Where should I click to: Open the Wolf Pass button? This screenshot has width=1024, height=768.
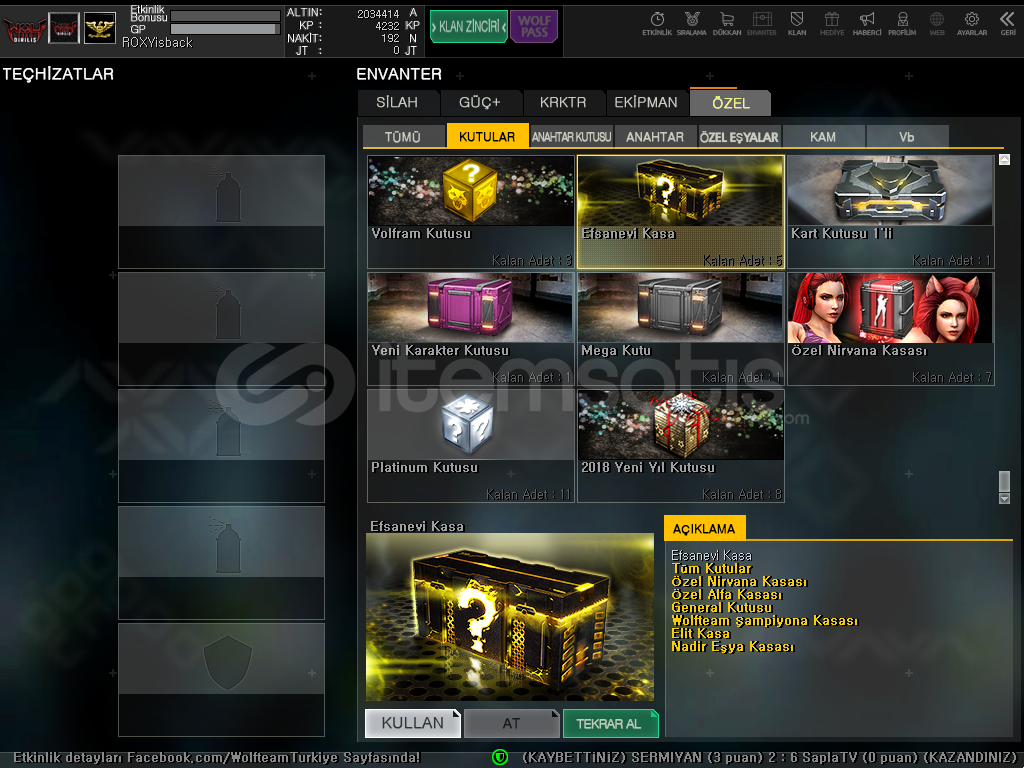(534, 27)
